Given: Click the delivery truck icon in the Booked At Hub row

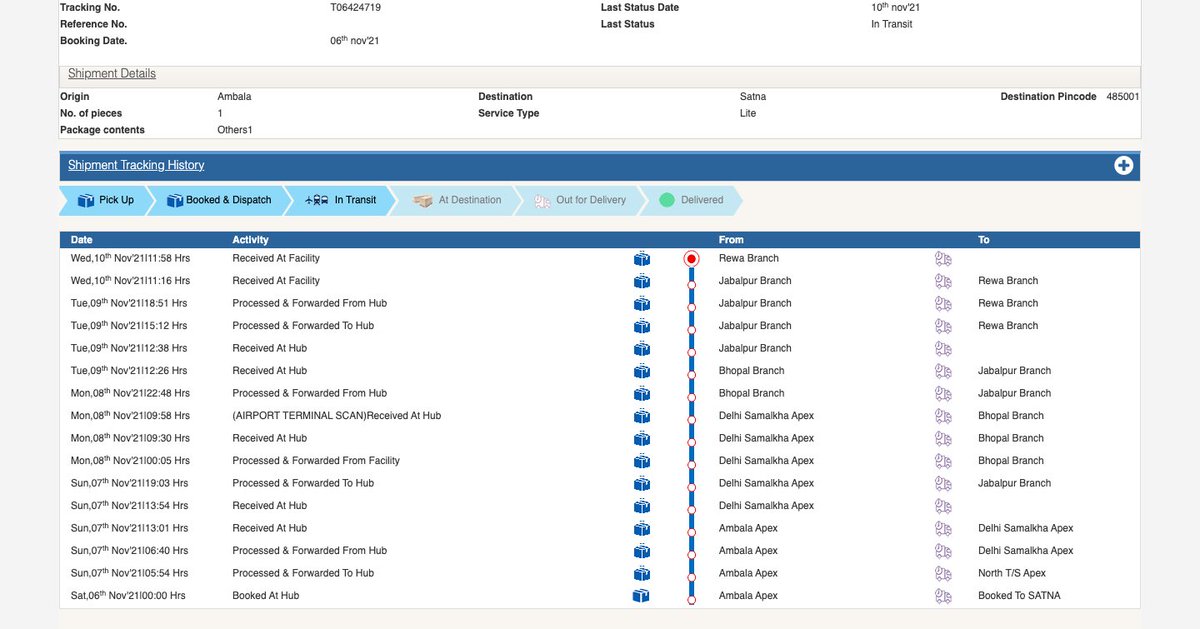Looking at the screenshot, I should (x=943, y=596).
